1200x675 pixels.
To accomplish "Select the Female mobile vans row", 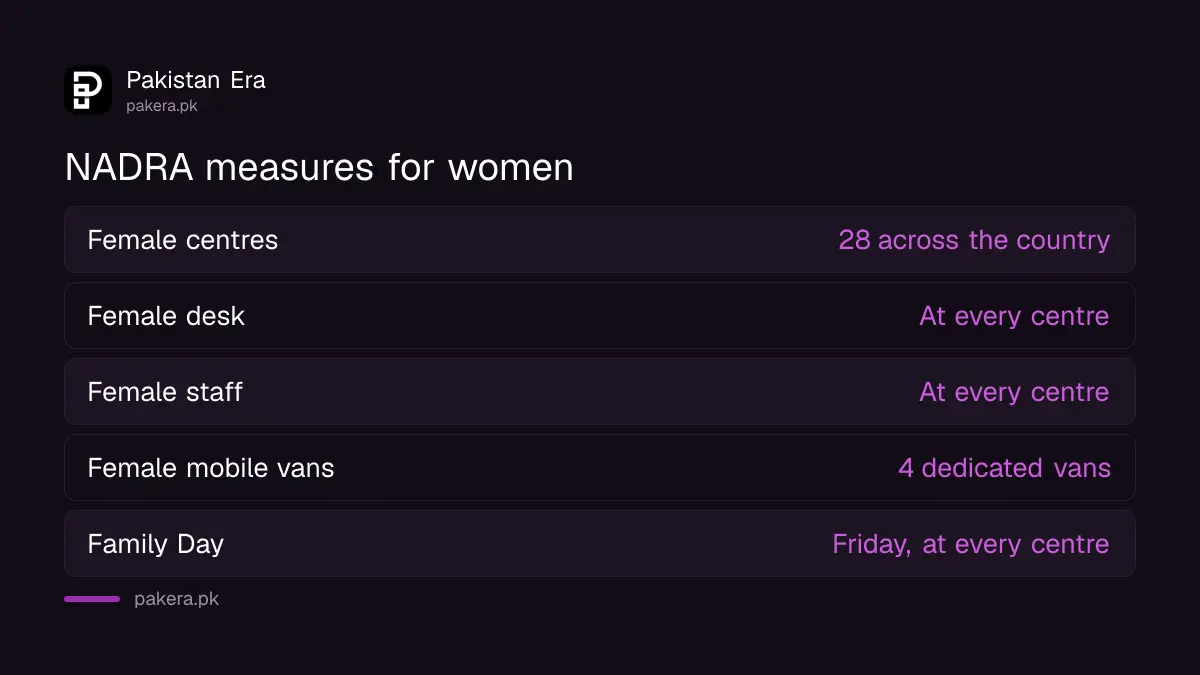I will pos(600,468).
